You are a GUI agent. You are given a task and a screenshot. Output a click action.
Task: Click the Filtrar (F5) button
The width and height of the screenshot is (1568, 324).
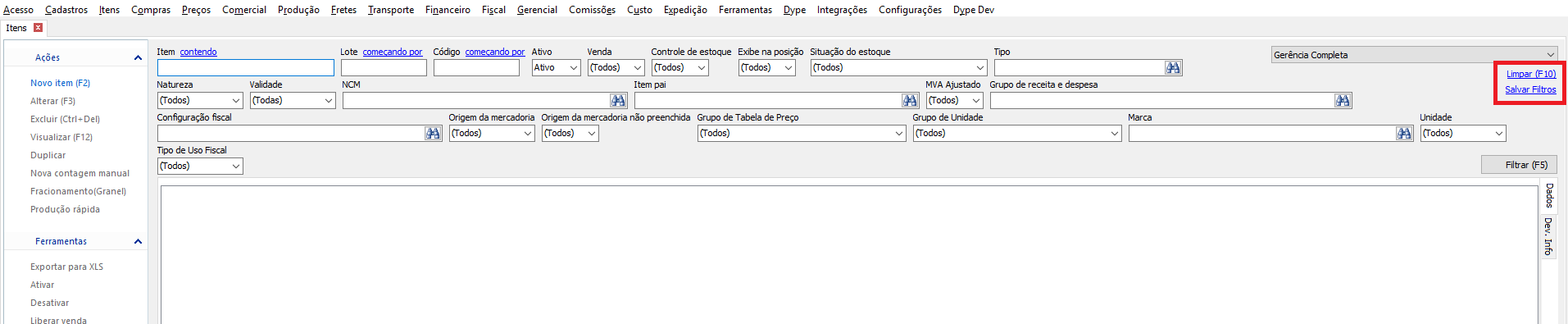[x=1519, y=165]
